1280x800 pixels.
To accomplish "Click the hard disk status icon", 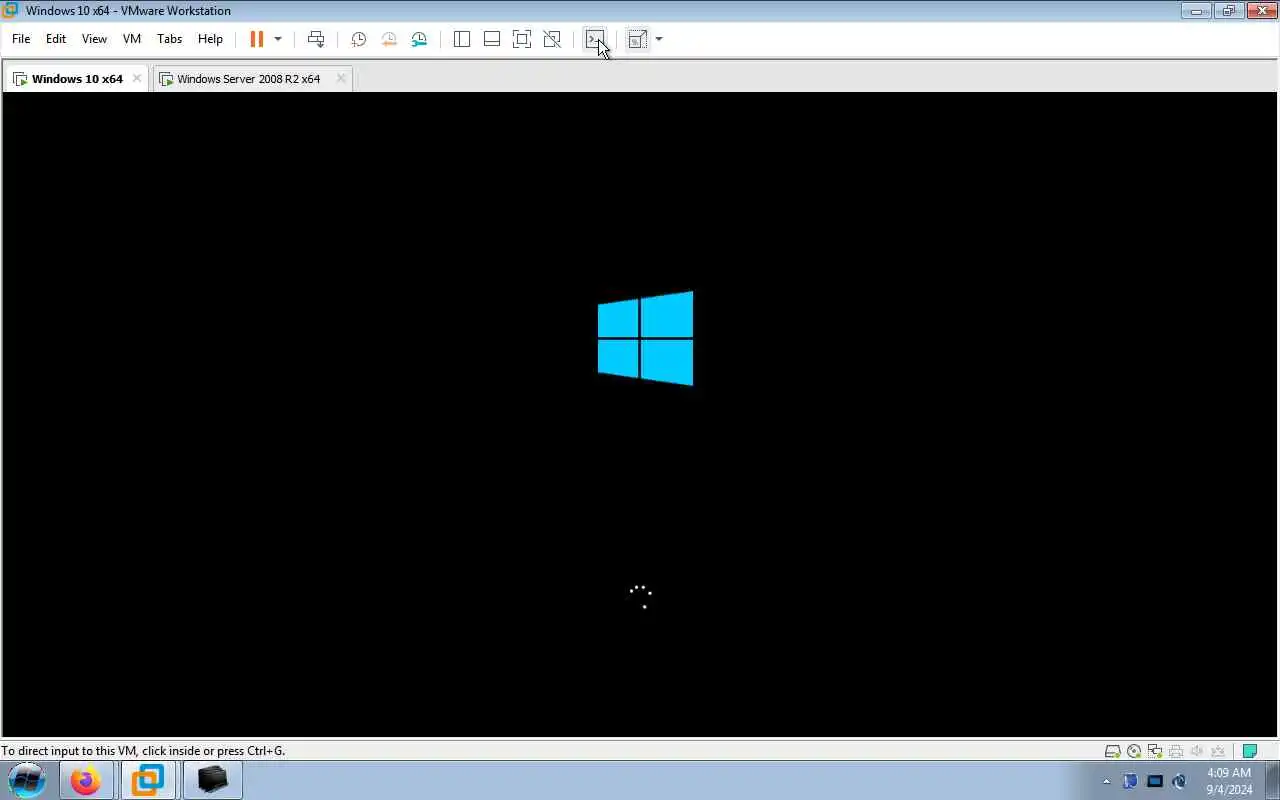I will tap(1112, 751).
